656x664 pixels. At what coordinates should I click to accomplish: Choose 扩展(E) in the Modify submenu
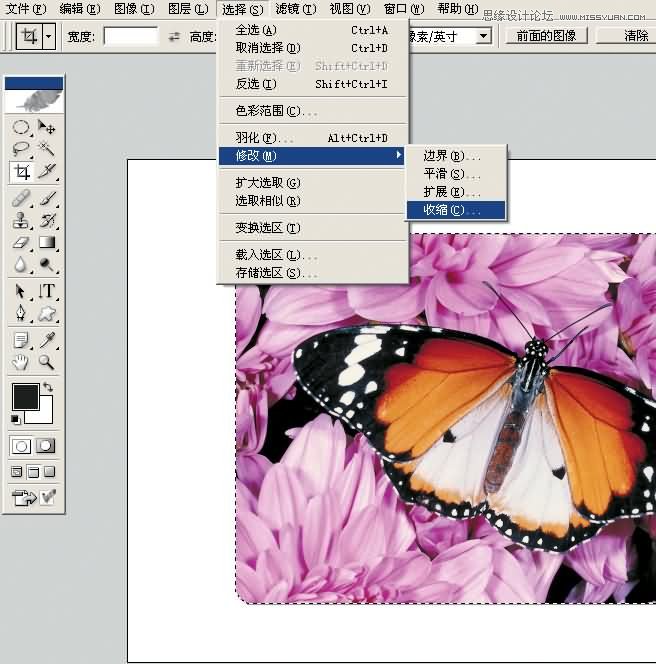point(456,192)
